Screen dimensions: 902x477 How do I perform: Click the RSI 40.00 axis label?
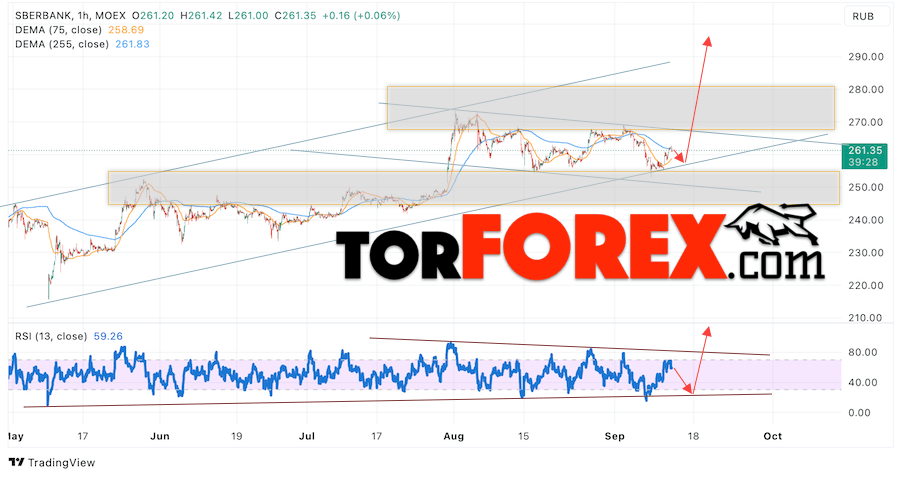click(x=863, y=383)
